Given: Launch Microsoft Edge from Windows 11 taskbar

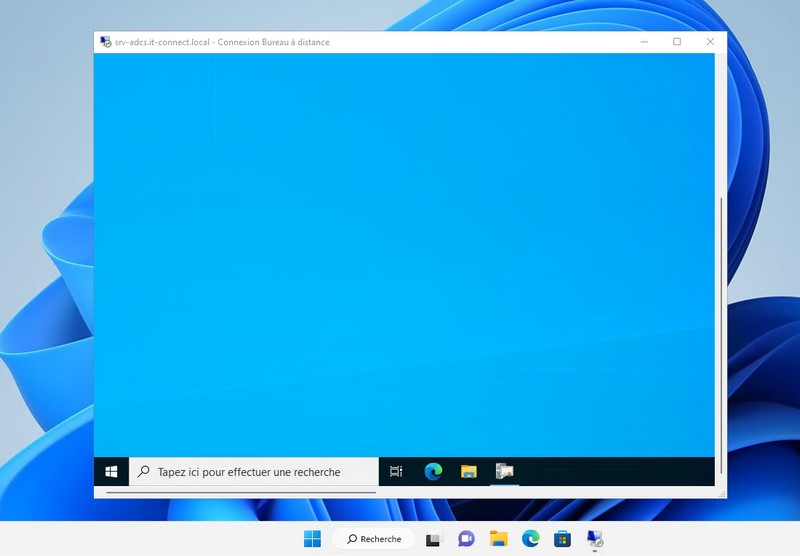Looking at the screenshot, I should pos(531,539).
